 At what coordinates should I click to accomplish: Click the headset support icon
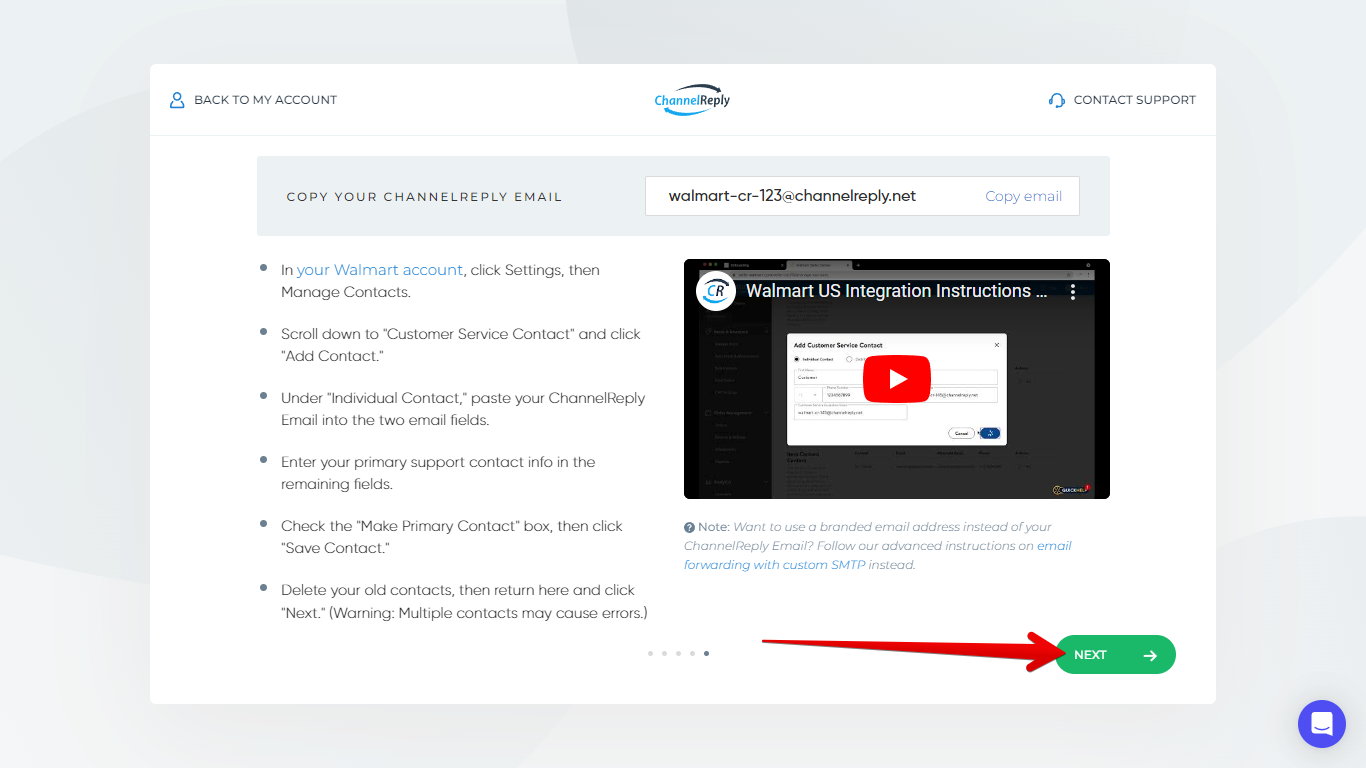click(x=1057, y=100)
